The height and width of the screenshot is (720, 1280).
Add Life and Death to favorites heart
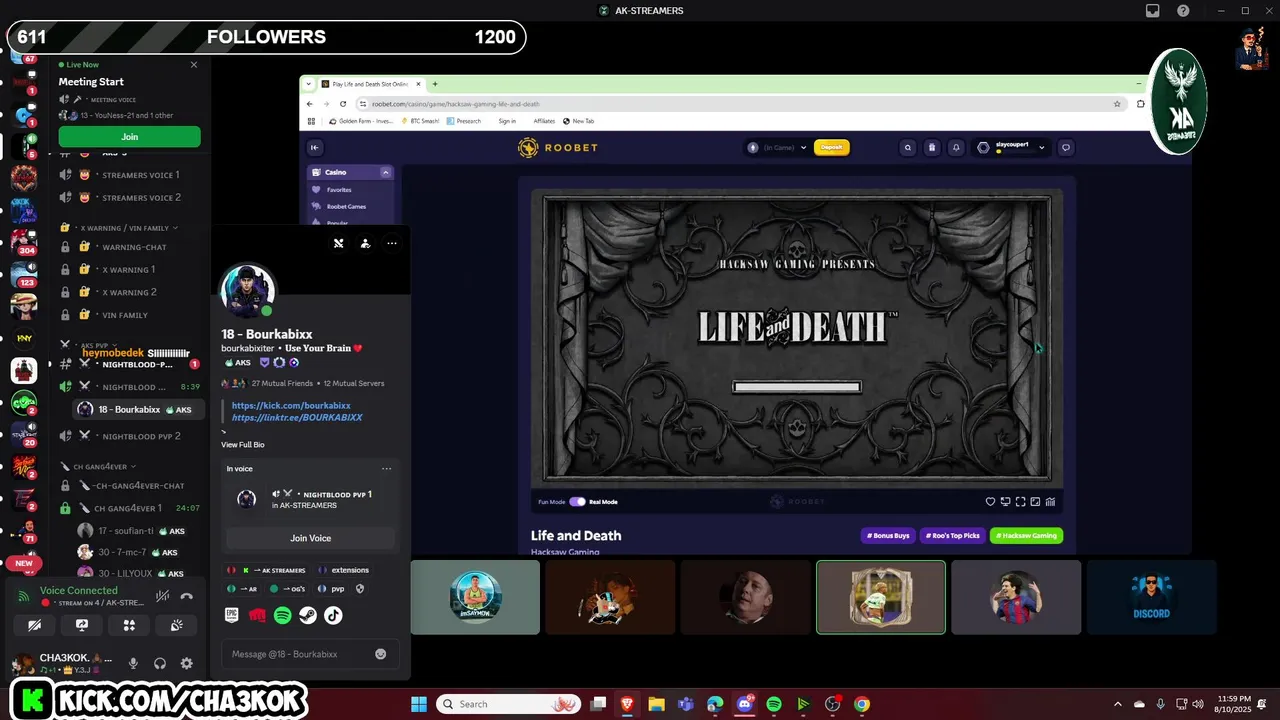point(991,502)
